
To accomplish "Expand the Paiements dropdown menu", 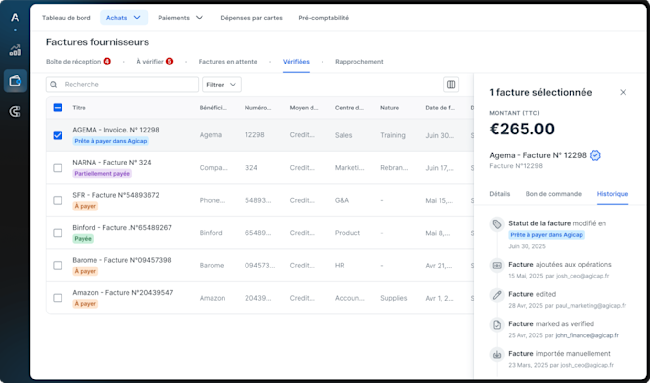I will (x=181, y=18).
